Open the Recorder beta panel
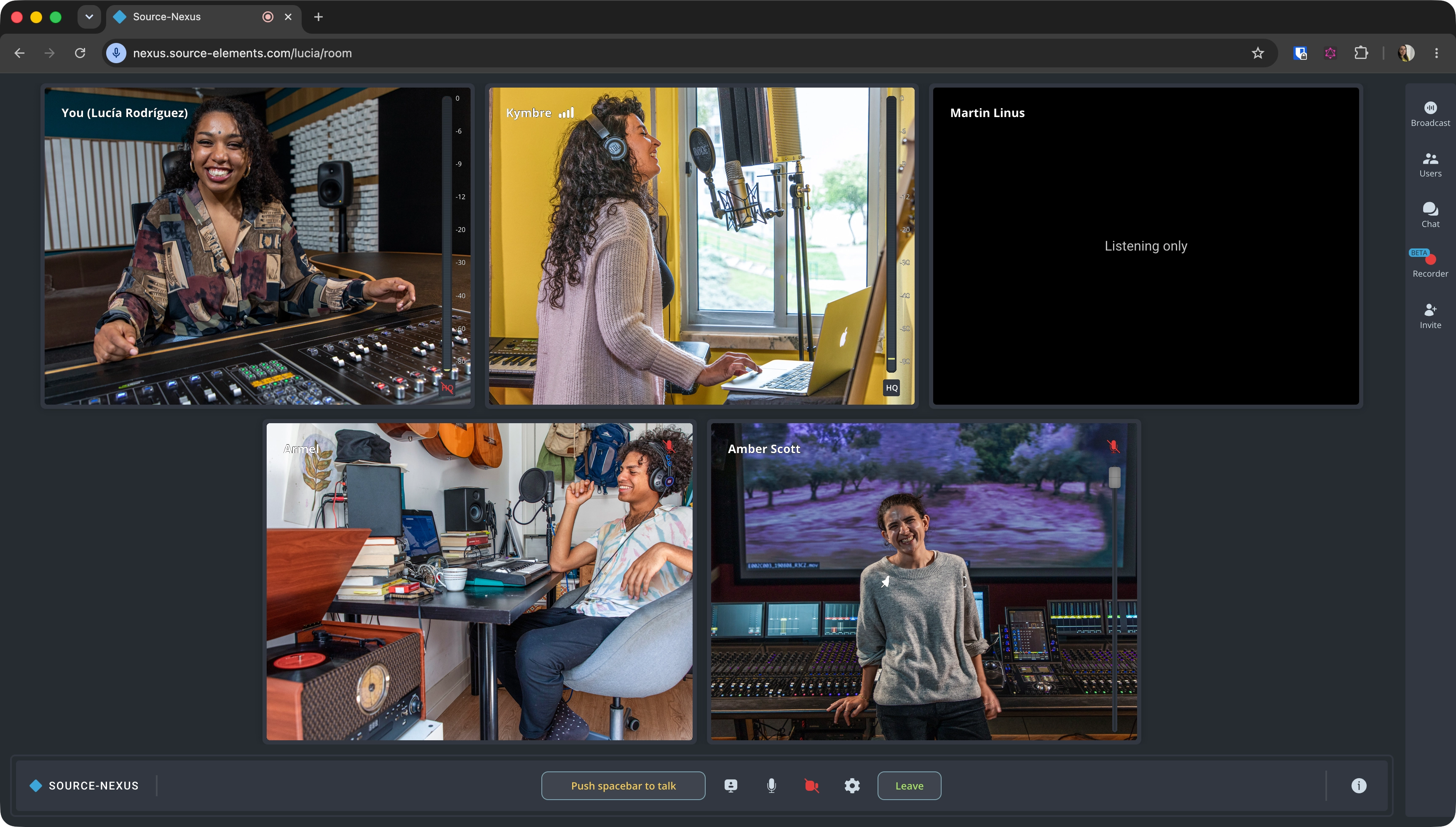This screenshot has height=827, width=1456. click(x=1430, y=264)
